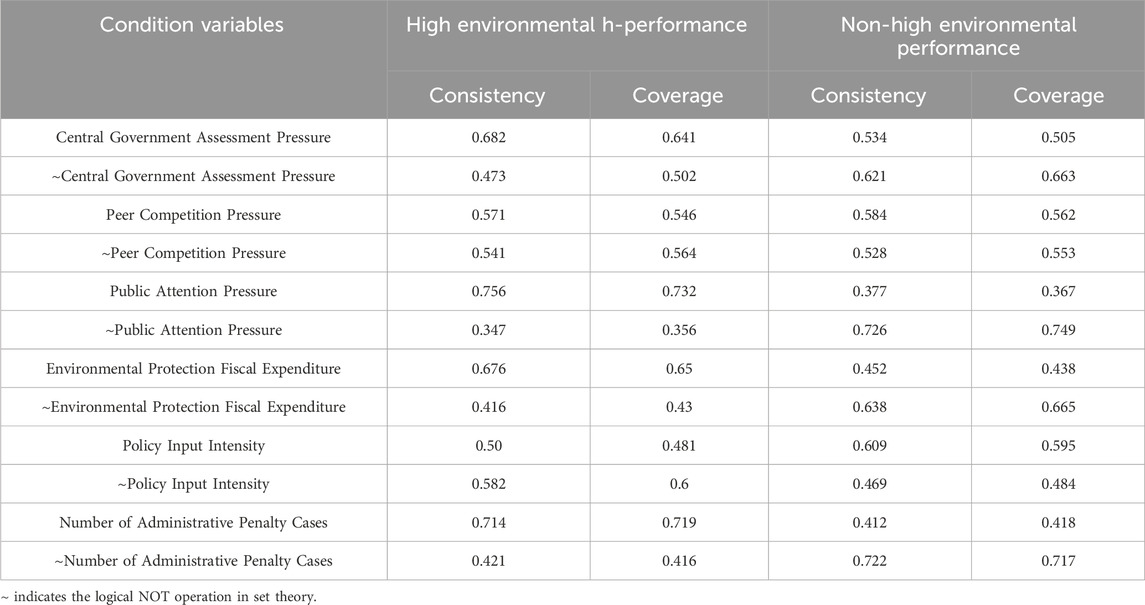1145x605 pixels.
Task: Select the Public Attention Pressure row label
Action: pyautogui.click(x=194, y=292)
